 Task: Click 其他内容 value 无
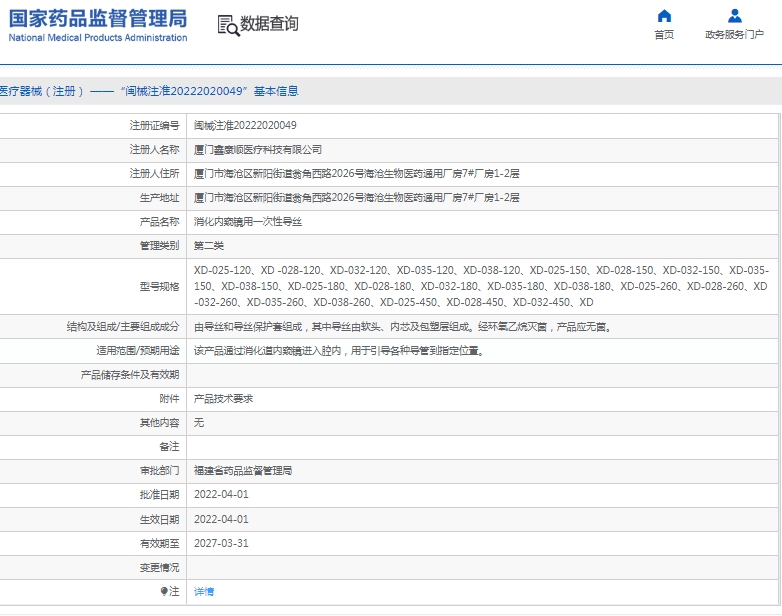(199, 422)
